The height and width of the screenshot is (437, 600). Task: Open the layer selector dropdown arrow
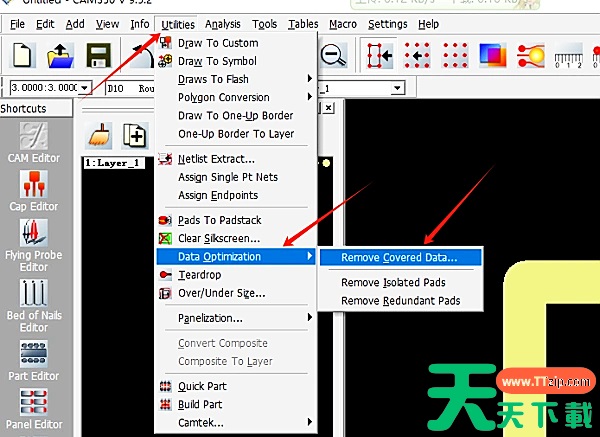coord(398,88)
